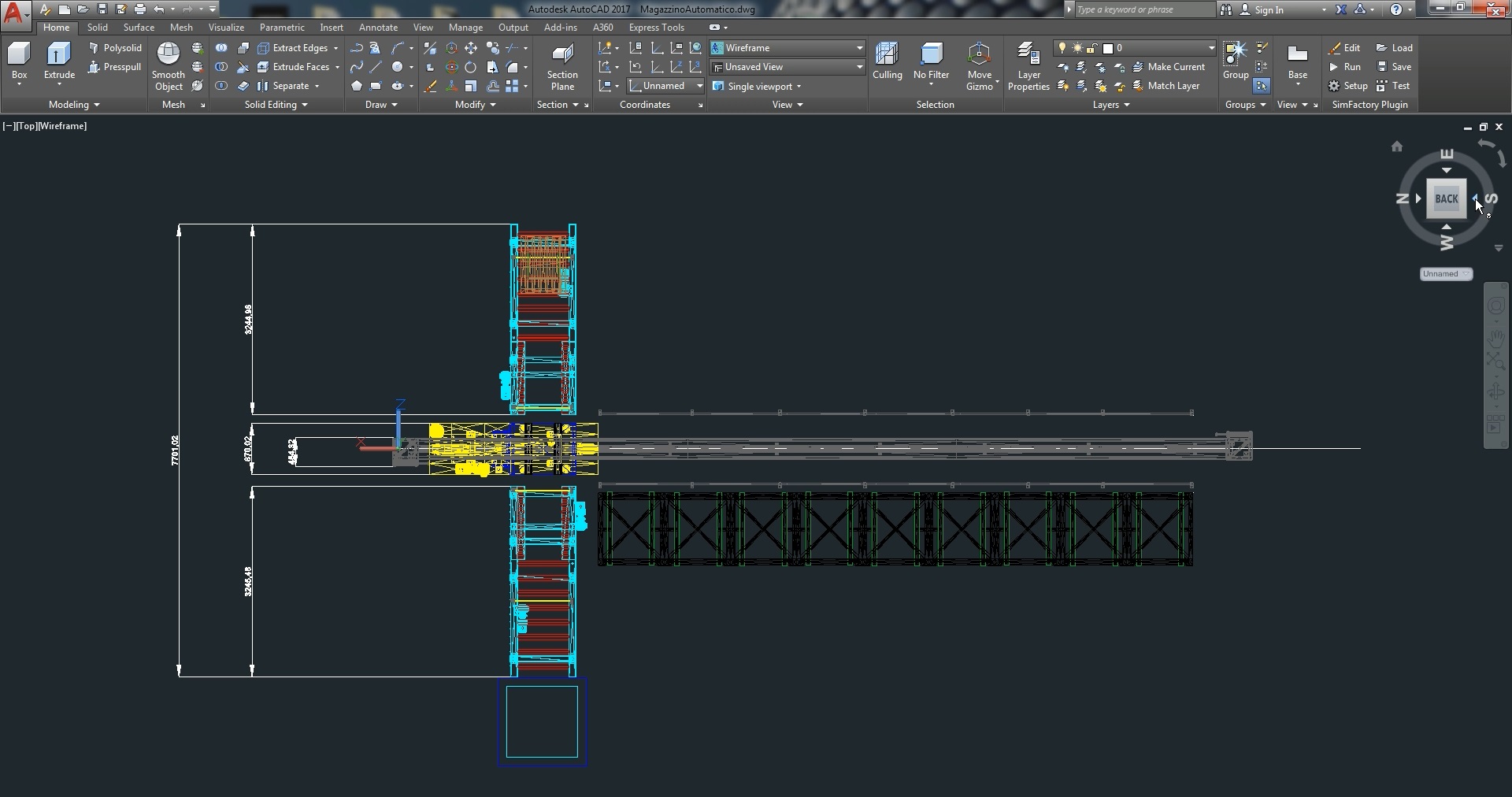1512x797 pixels.
Task: Open Layer Properties manager
Action: click(1028, 55)
